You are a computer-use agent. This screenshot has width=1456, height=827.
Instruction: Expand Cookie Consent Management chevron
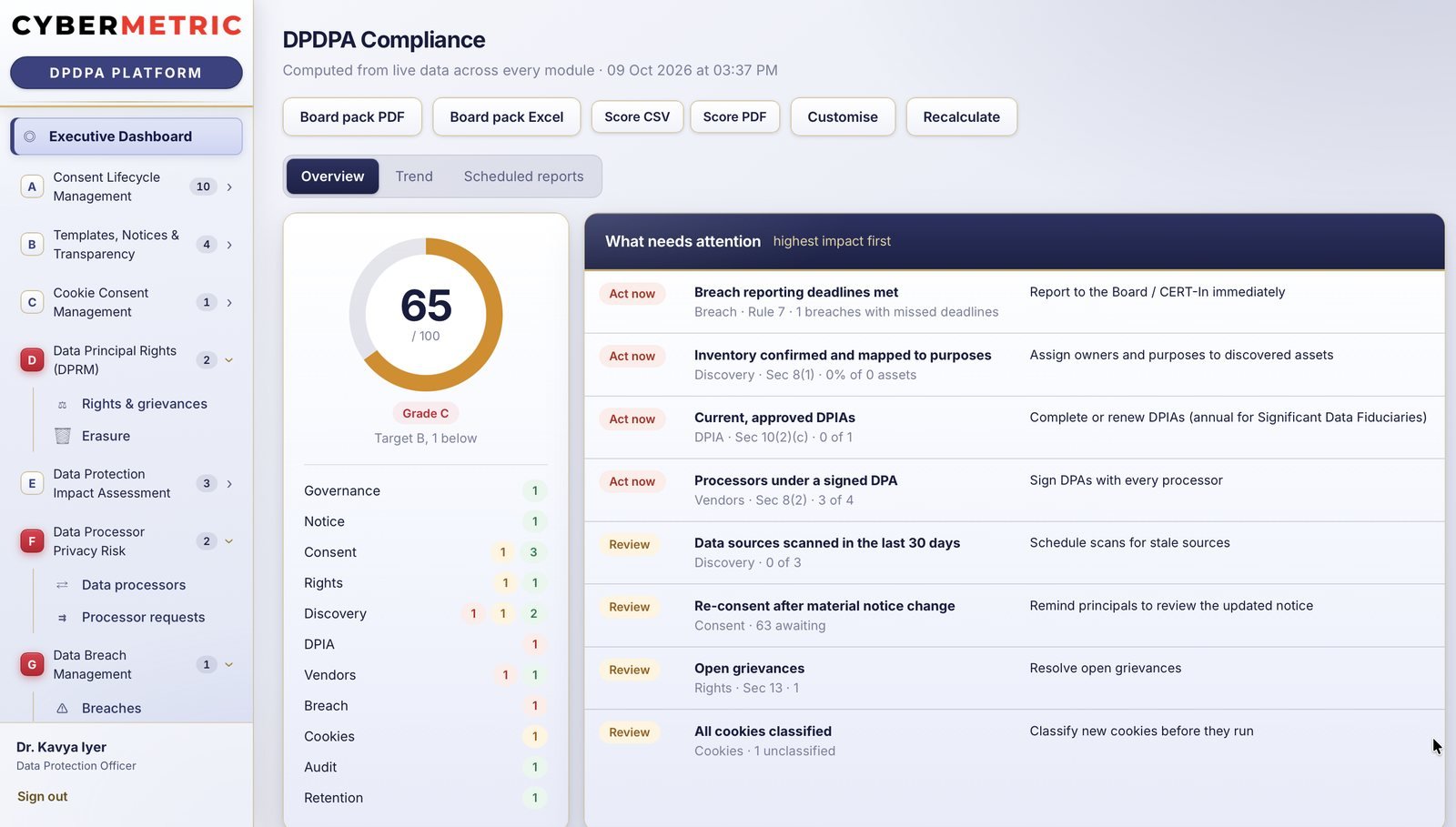tap(229, 302)
